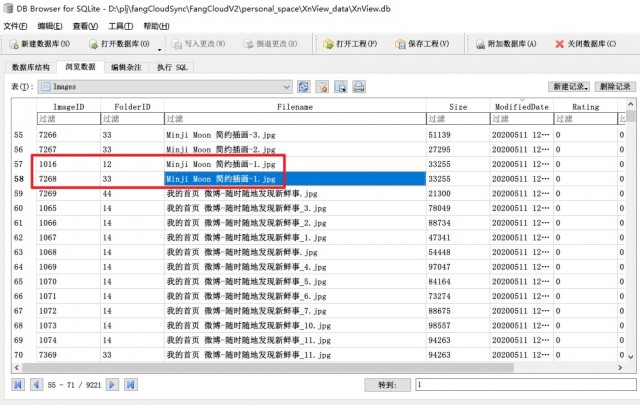Click the Save Project icon
The height and width of the screenshot is (405, 640).
coord(400,44)
